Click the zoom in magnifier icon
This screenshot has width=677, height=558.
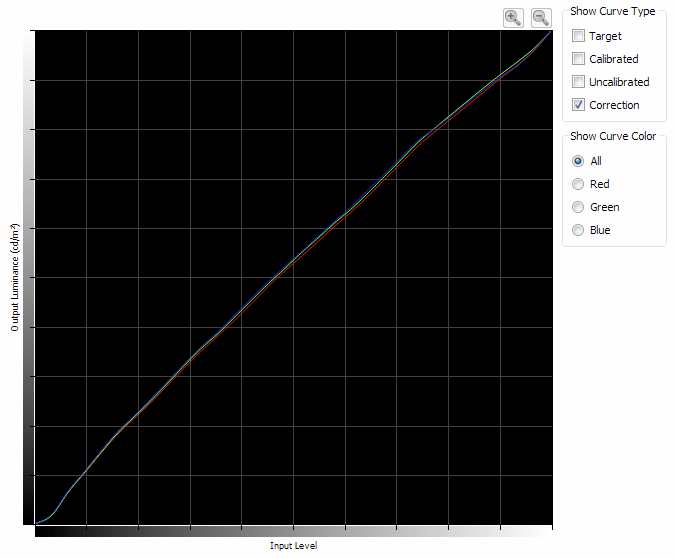tap(513, 17)
